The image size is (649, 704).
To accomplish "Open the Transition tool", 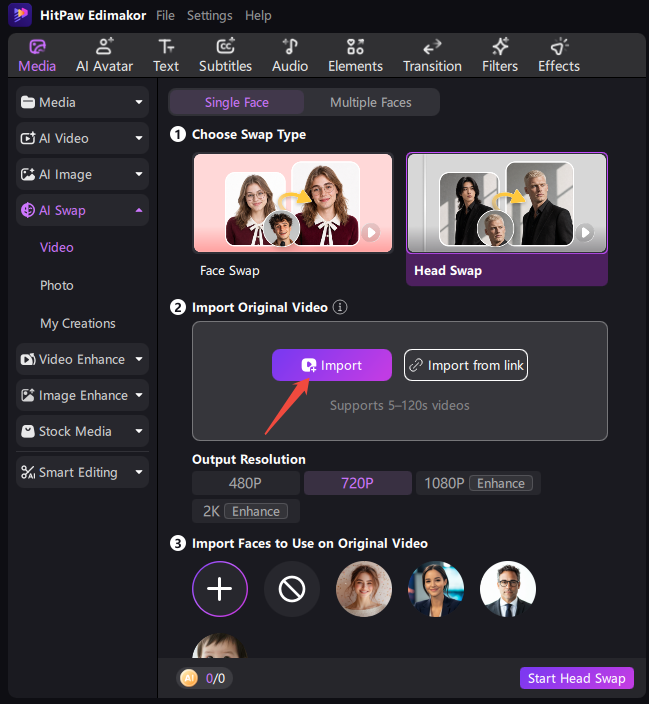I will (x=432, y=56).
